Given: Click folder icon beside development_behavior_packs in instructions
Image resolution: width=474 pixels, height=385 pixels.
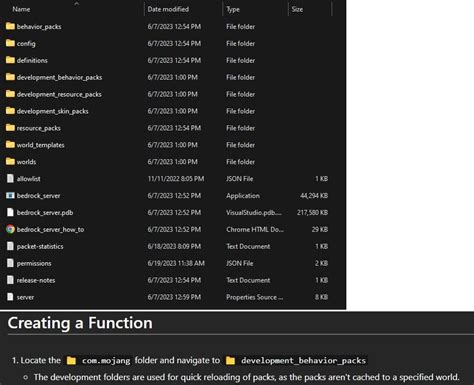Looking at the screenshot, I should pos(231,361).
